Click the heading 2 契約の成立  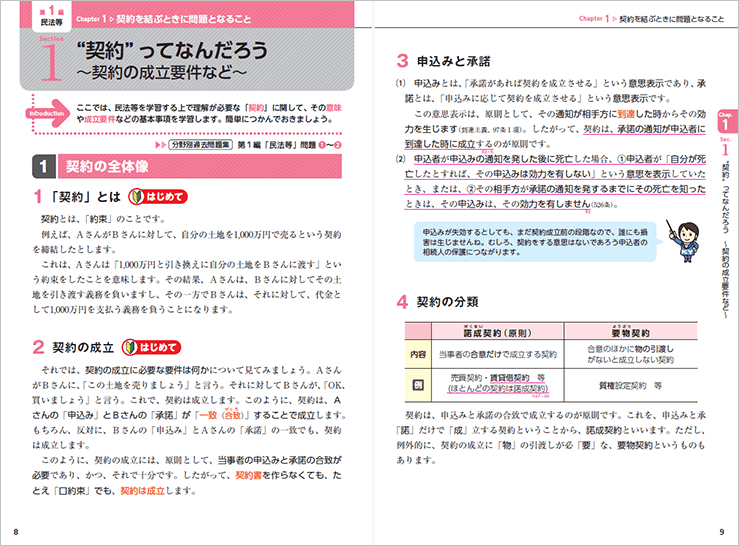pos(74,347)
